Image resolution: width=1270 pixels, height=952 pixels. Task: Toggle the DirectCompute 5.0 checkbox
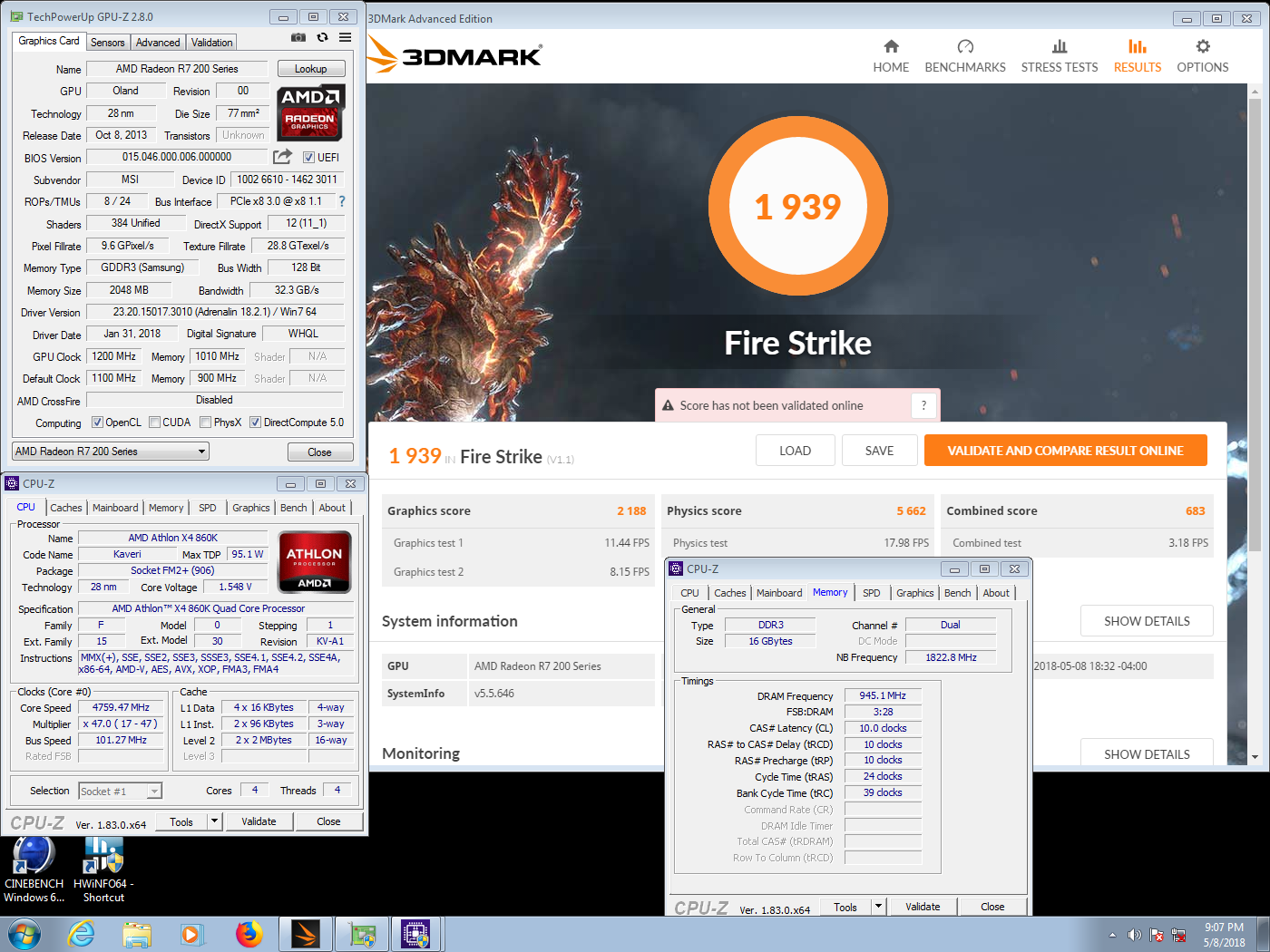point(255,423)
